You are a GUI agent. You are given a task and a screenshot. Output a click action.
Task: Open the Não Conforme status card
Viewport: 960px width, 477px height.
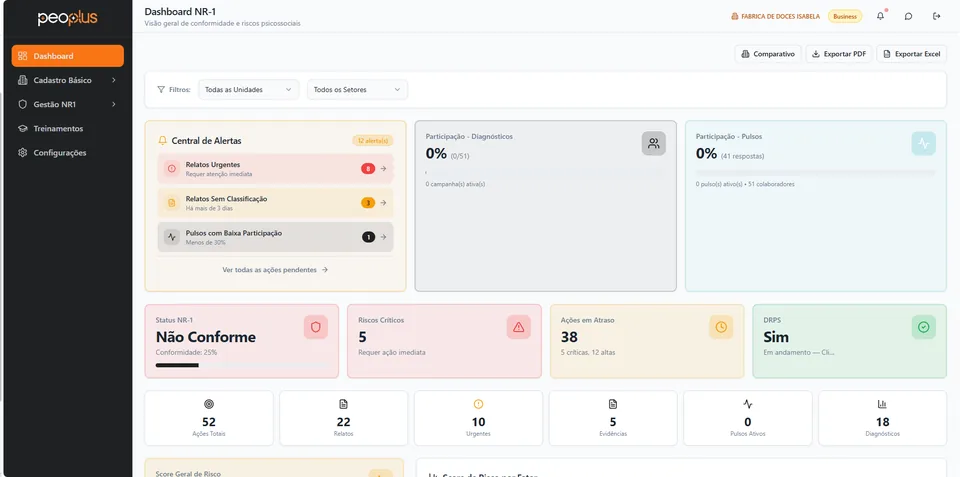pos(241,341)
